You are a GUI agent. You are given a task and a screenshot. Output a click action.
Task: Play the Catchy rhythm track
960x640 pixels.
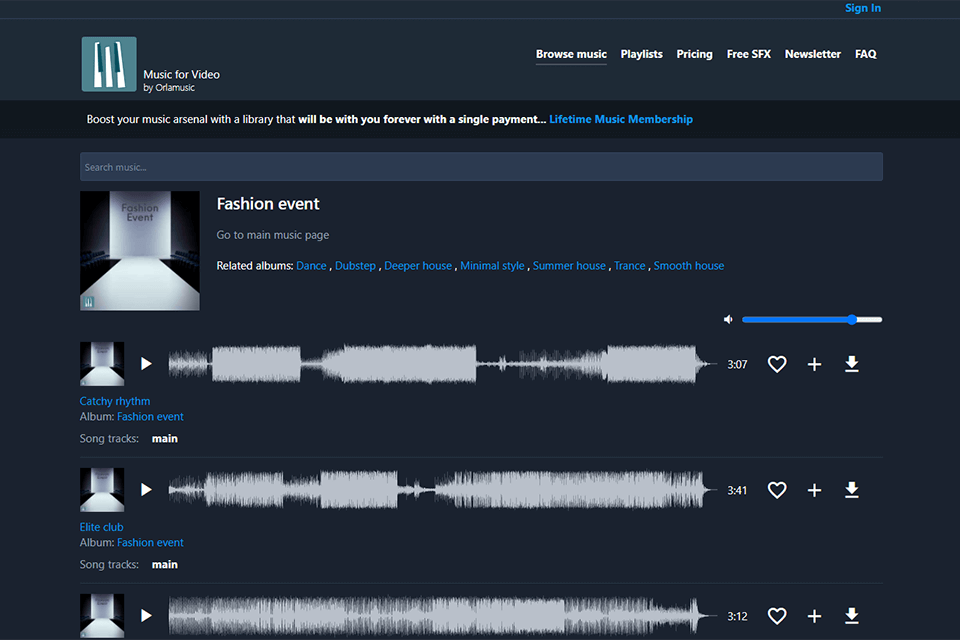(146, 363)
